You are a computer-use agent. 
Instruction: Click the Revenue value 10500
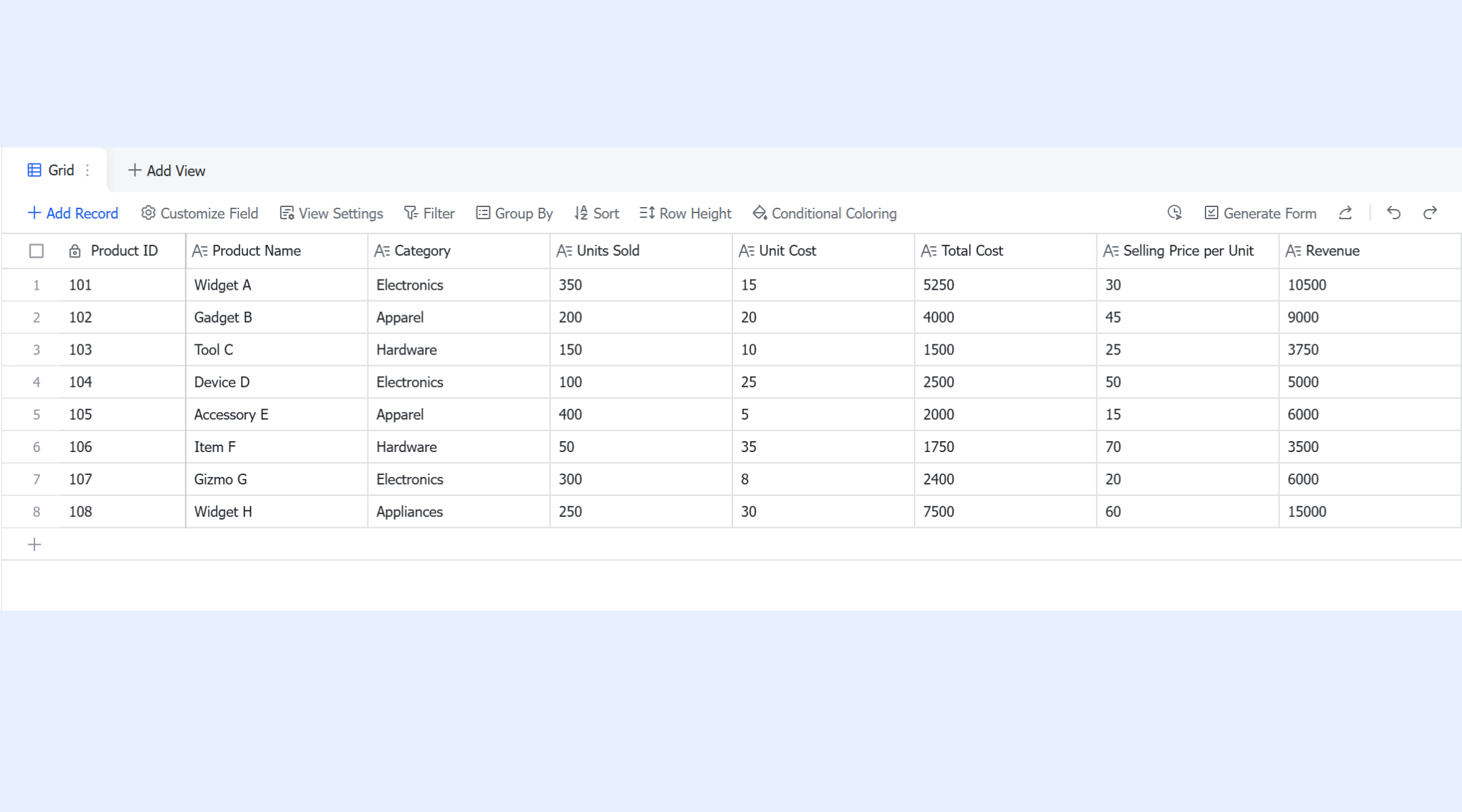[x=1370, y=285]
